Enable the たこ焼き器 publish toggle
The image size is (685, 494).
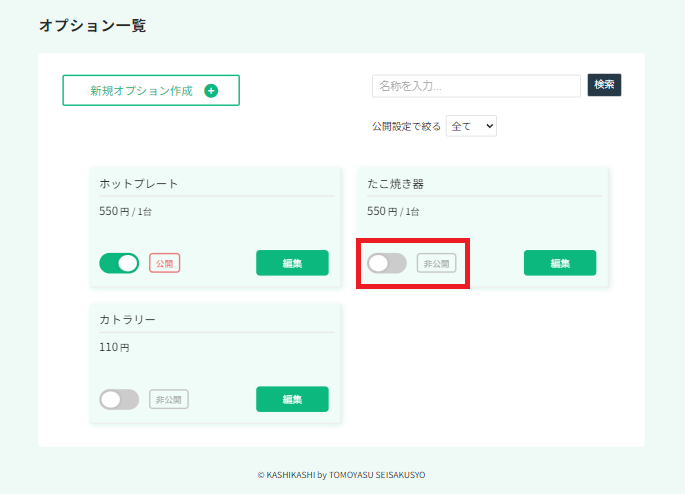click(x=387, y=263)
